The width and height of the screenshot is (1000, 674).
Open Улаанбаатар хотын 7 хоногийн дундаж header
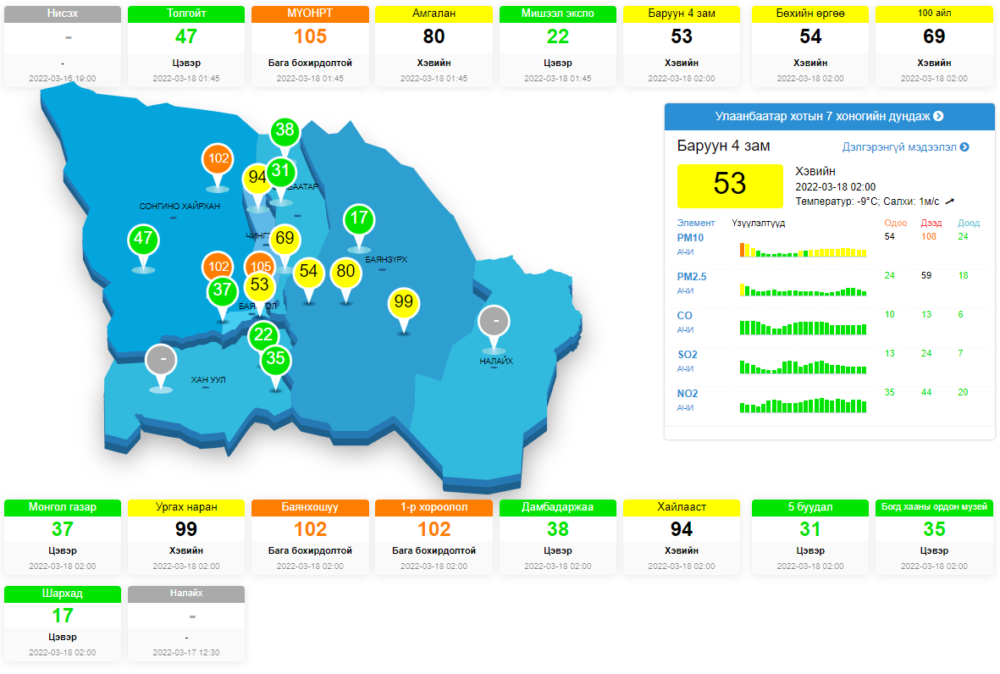pyautogui.click(x=829, y=116)
